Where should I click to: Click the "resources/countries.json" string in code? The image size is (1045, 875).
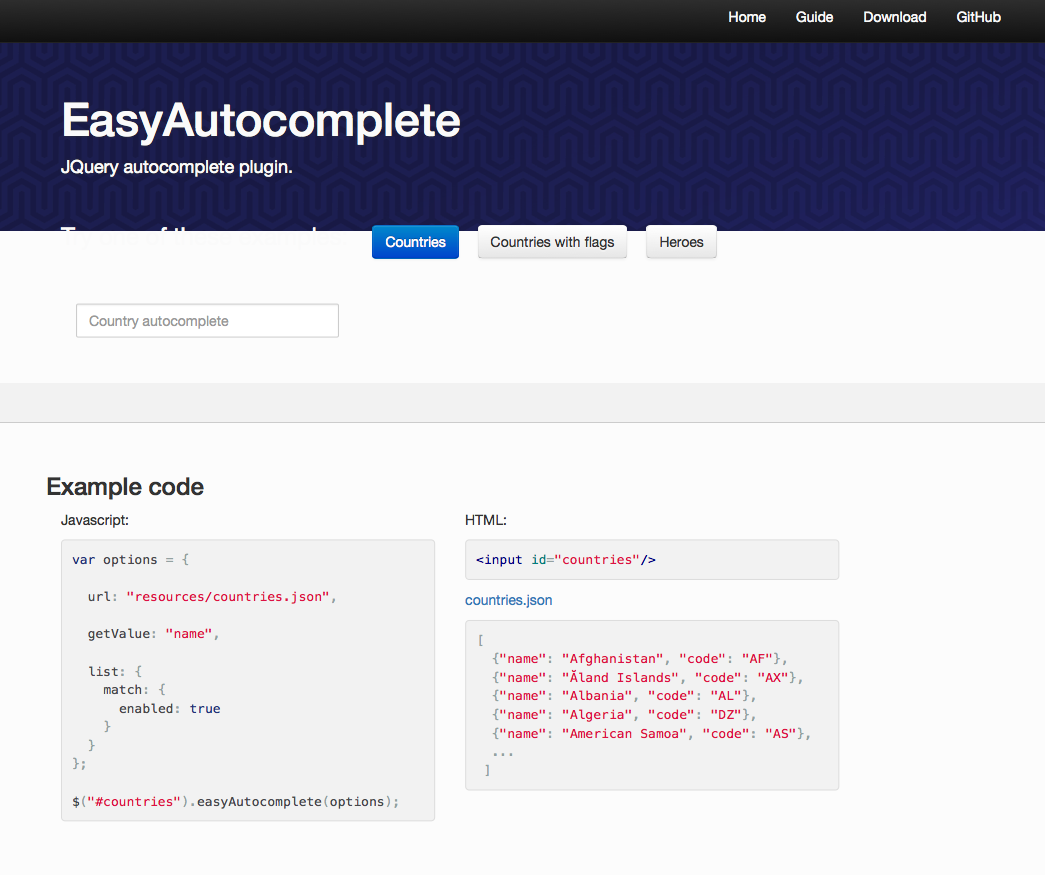tap(229, 597)
